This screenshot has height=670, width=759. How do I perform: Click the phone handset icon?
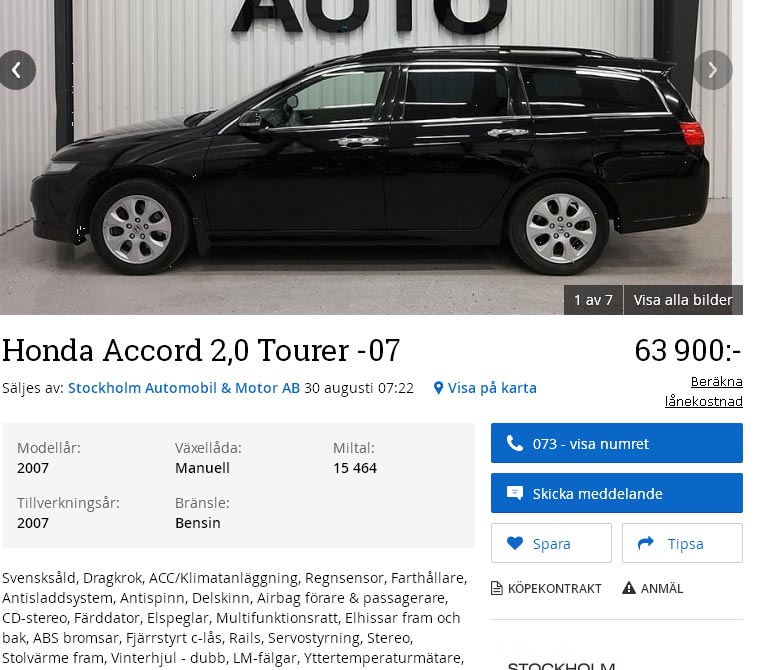coord(515,443)
